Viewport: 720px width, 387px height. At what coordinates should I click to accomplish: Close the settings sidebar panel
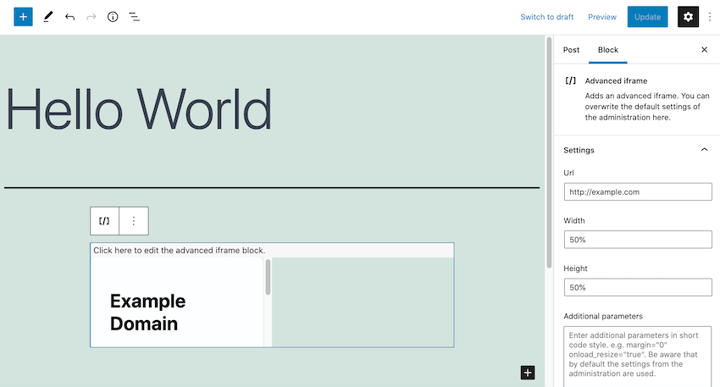(704, 50)
